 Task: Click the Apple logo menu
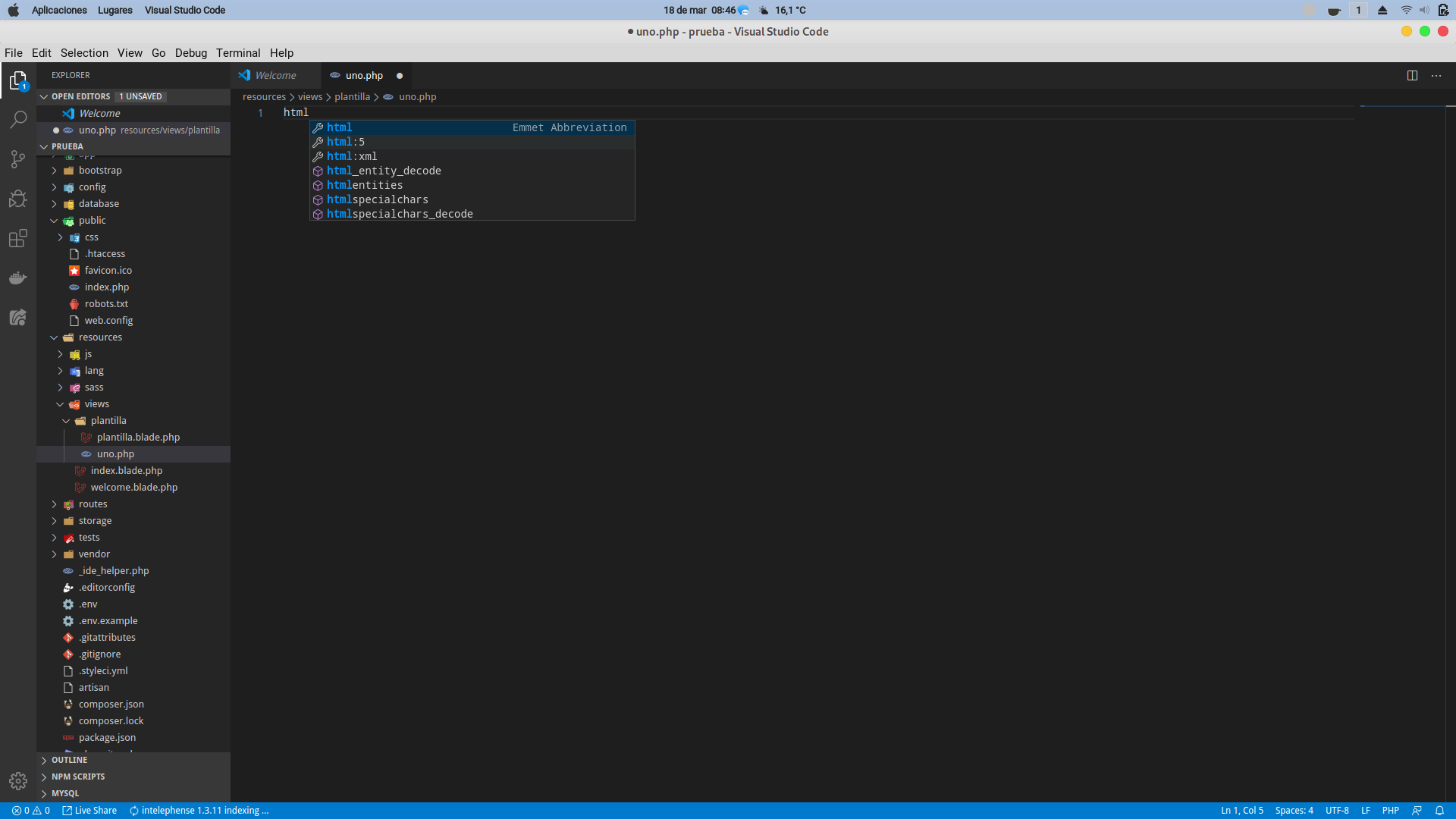click(14, 10)
